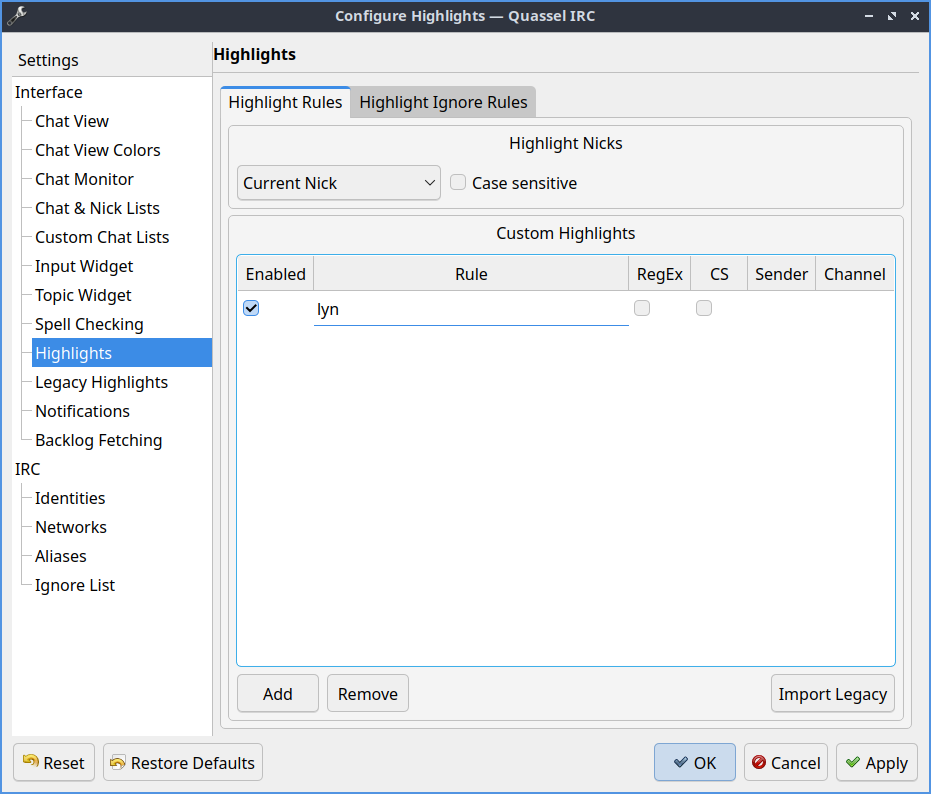Open the Current Nick dropdown

(339, 183)
